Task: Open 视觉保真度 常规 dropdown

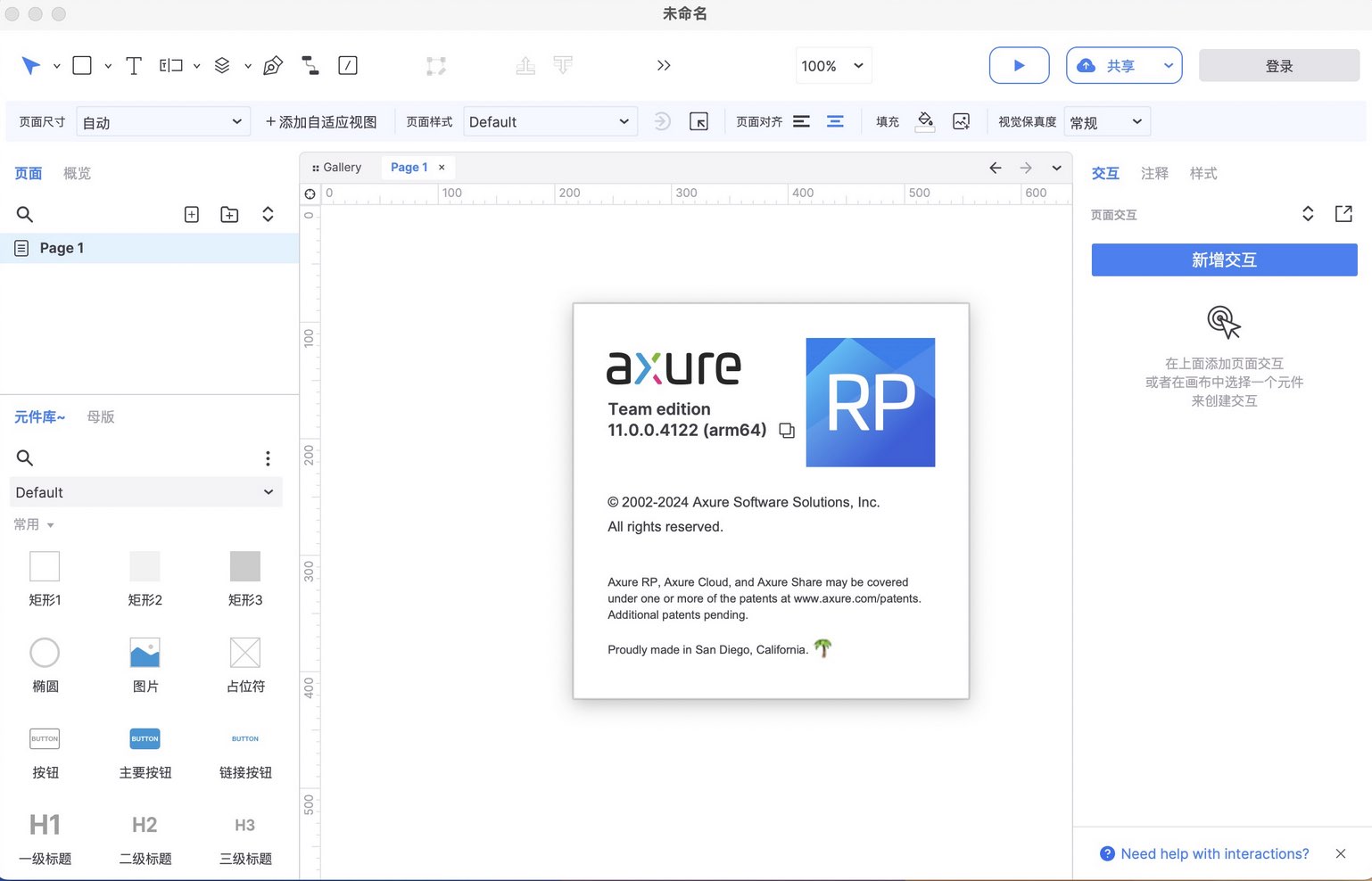Action: (x=1108, y=122)
